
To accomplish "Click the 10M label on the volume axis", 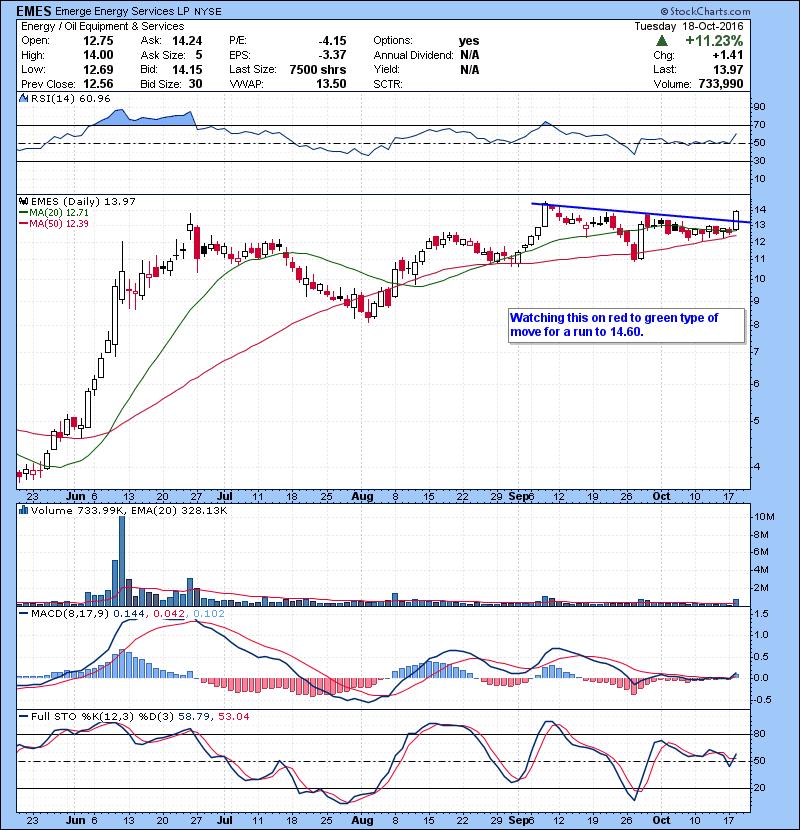I will [764, 517].
